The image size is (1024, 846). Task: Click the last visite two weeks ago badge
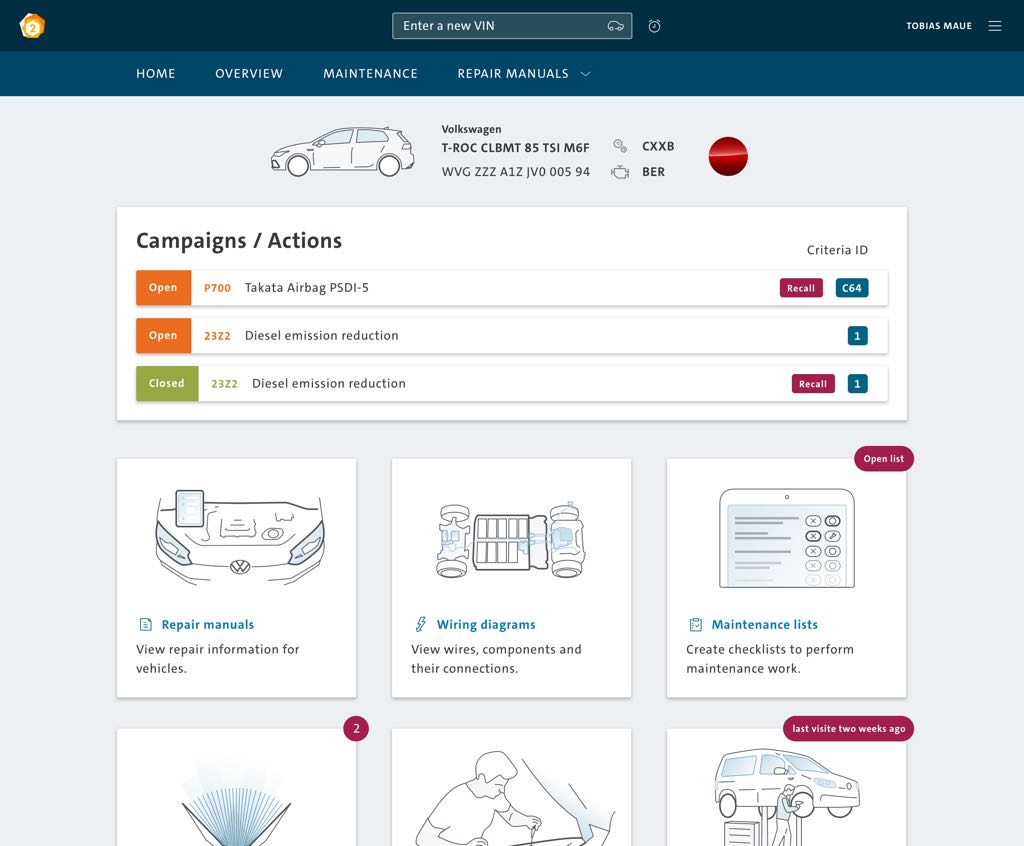(x=848, y=728)
